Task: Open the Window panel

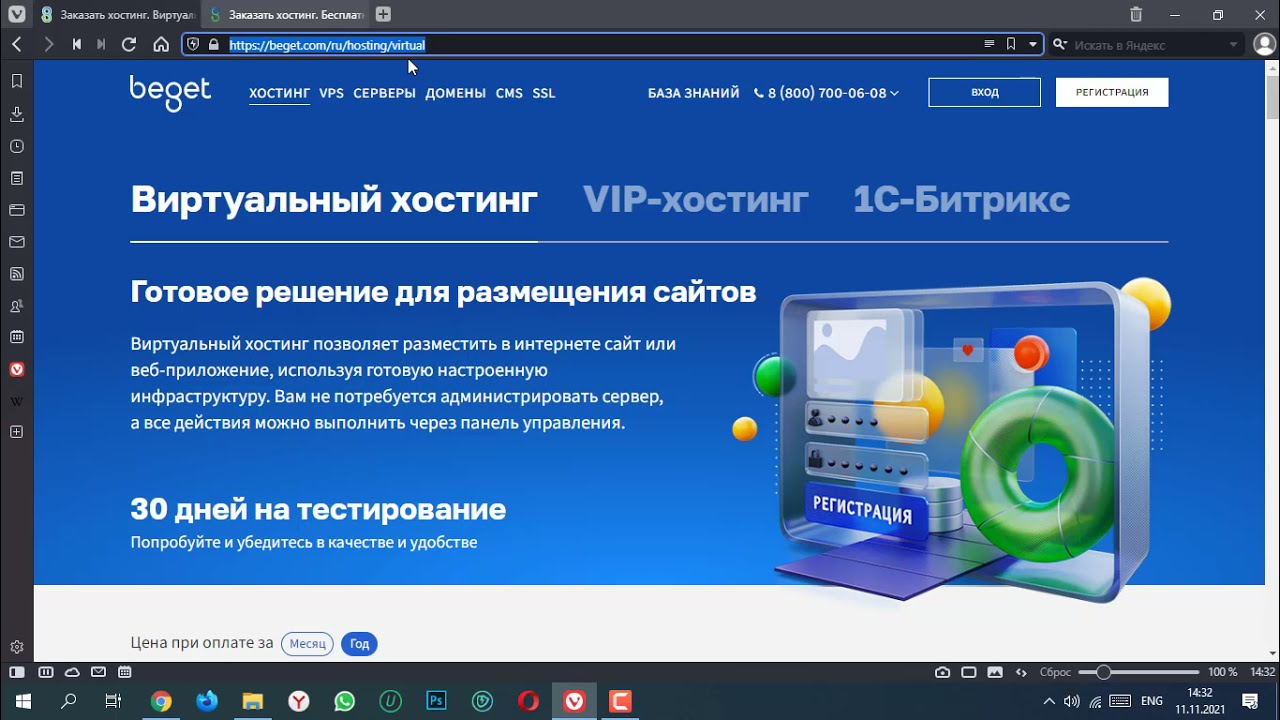Action: (17, 210)
